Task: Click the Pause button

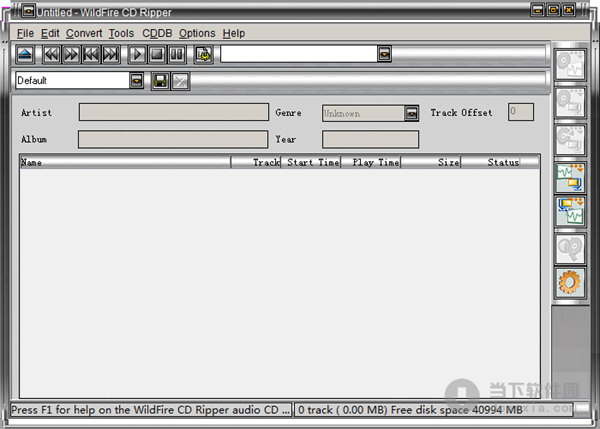Action: (x=177, y=54)
